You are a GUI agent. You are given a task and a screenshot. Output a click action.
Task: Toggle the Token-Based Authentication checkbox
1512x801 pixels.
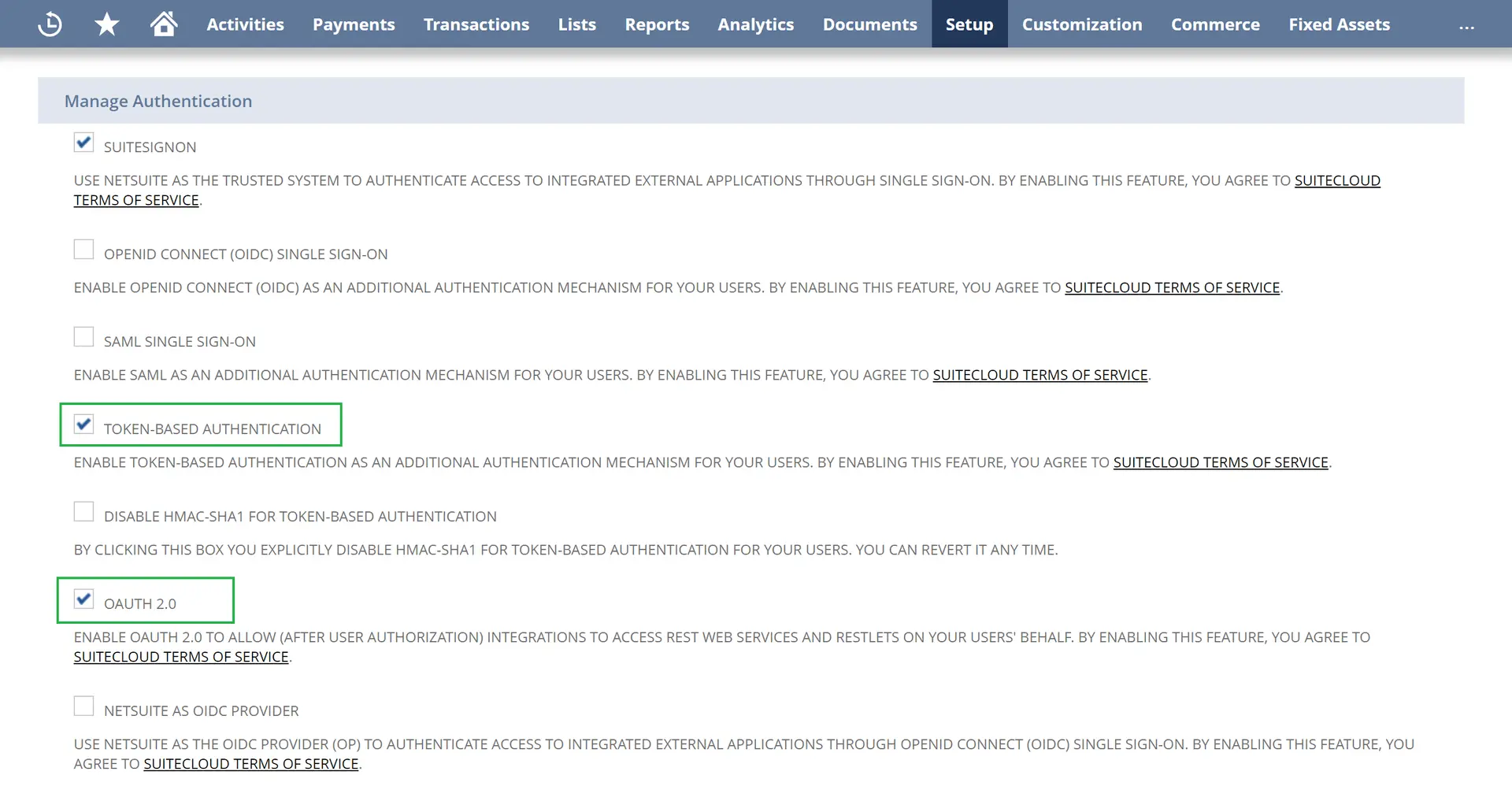pos(83,425)
